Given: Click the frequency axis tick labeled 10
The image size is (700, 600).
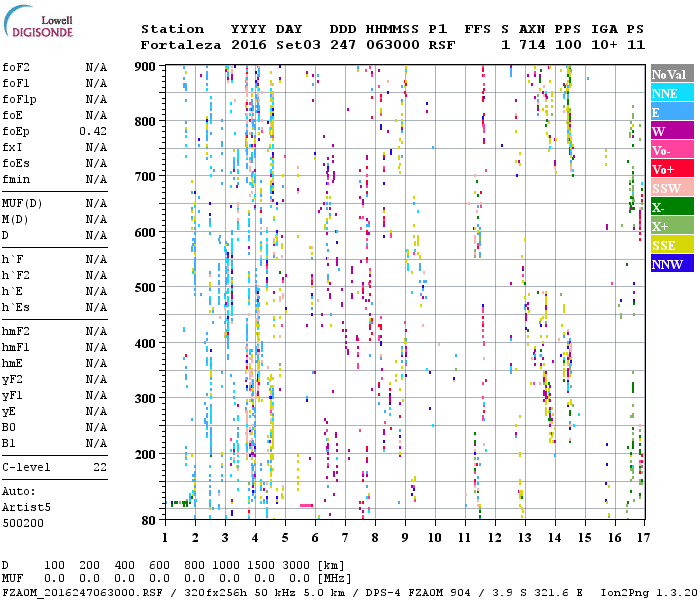Looking at the screenshot, I should coord(435,538).
